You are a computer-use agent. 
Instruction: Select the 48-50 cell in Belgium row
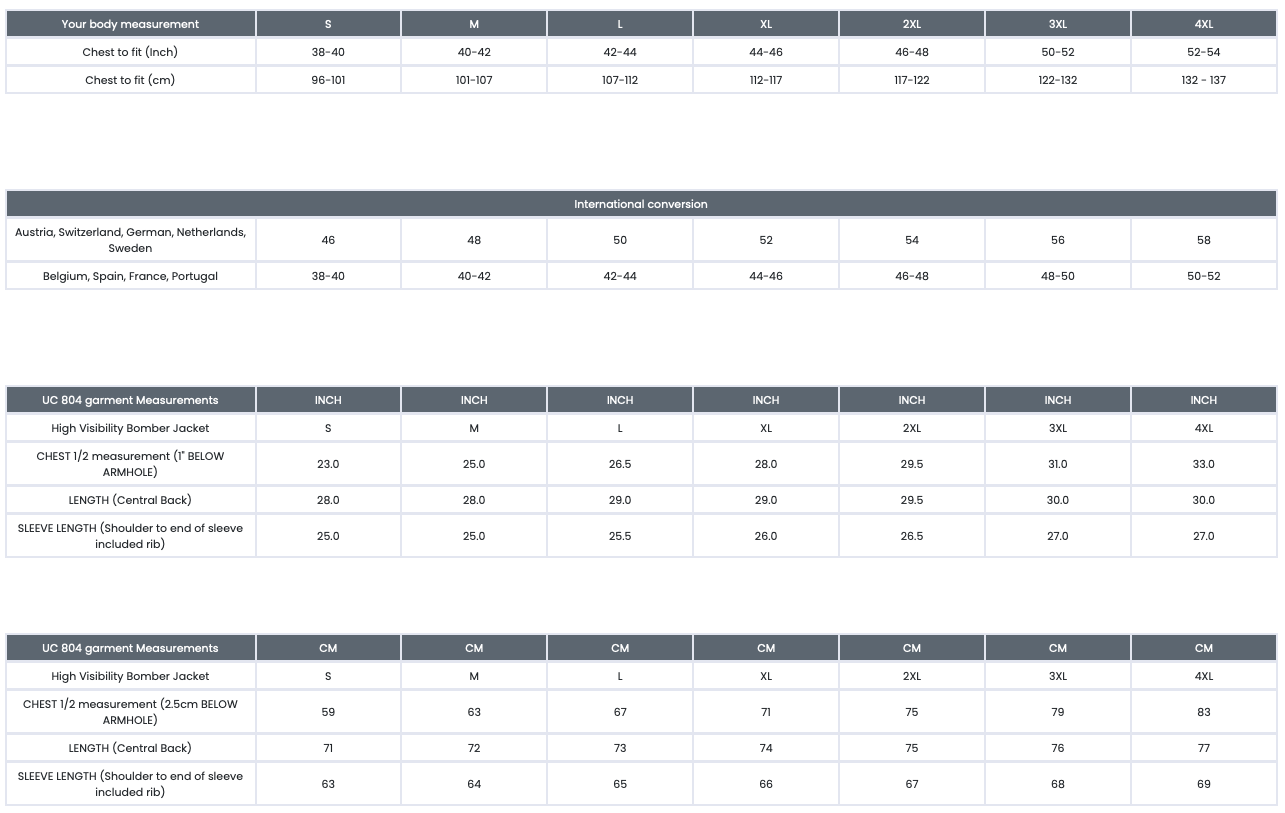[x=1057, y=276]
